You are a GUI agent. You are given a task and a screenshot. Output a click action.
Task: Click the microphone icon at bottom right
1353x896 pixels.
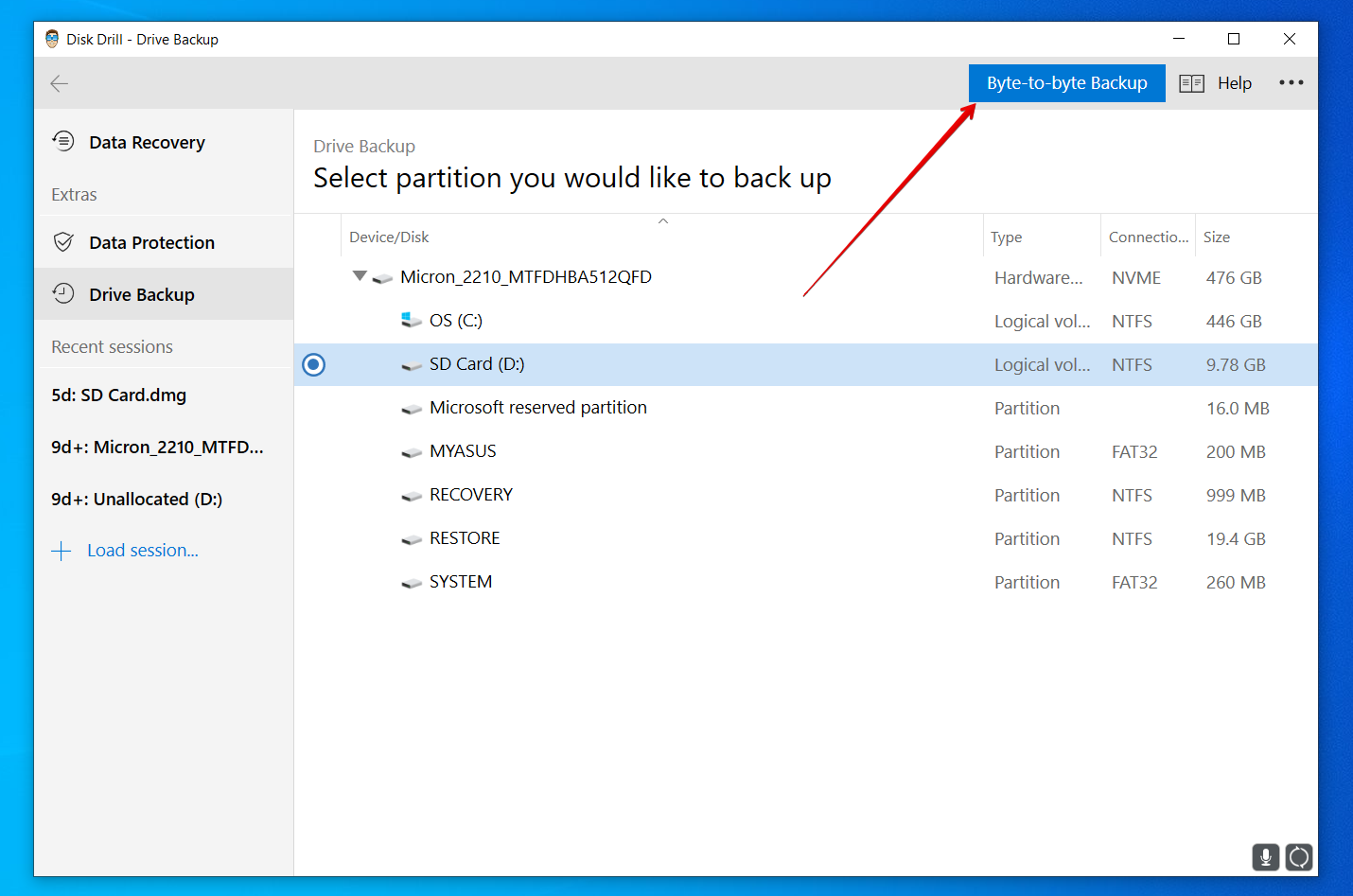pyautogui.click(x=1266, y=857)
